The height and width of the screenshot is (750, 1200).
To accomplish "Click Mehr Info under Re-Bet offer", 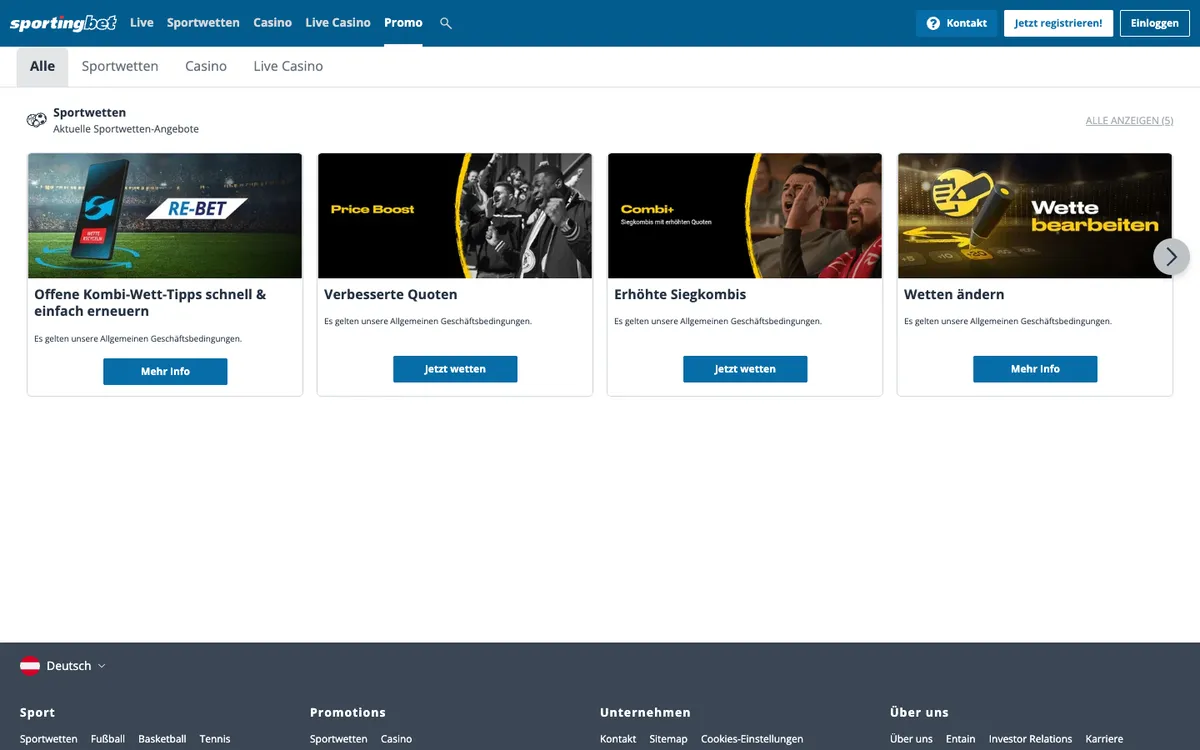I will (165, 371).
